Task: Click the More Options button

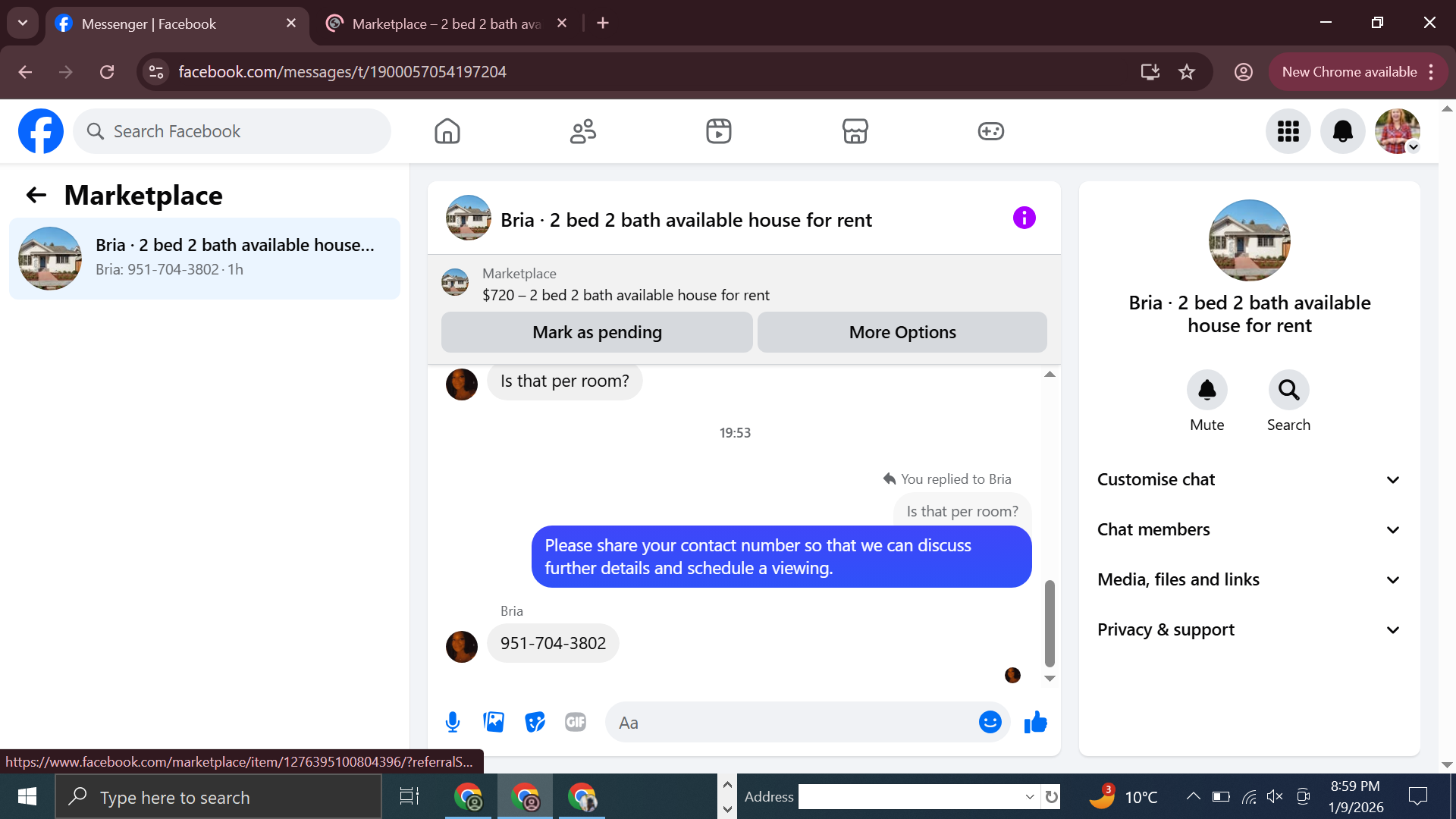Action: [x=902, y=332]
